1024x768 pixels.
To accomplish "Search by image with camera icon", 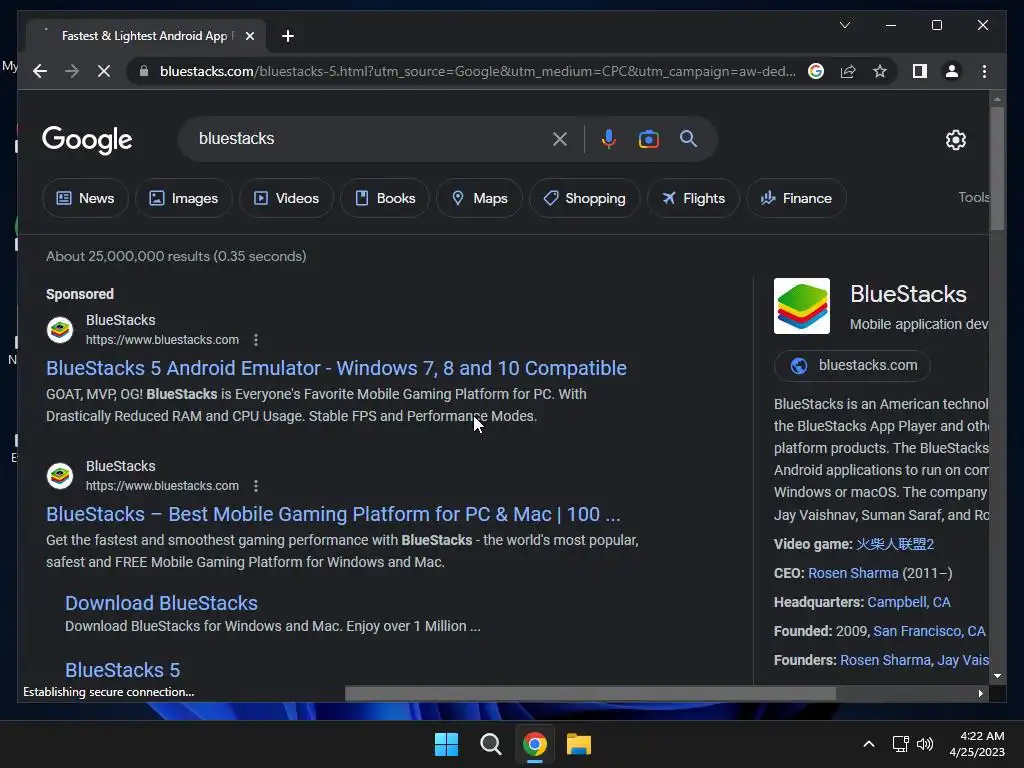I will tap(648, 138).
